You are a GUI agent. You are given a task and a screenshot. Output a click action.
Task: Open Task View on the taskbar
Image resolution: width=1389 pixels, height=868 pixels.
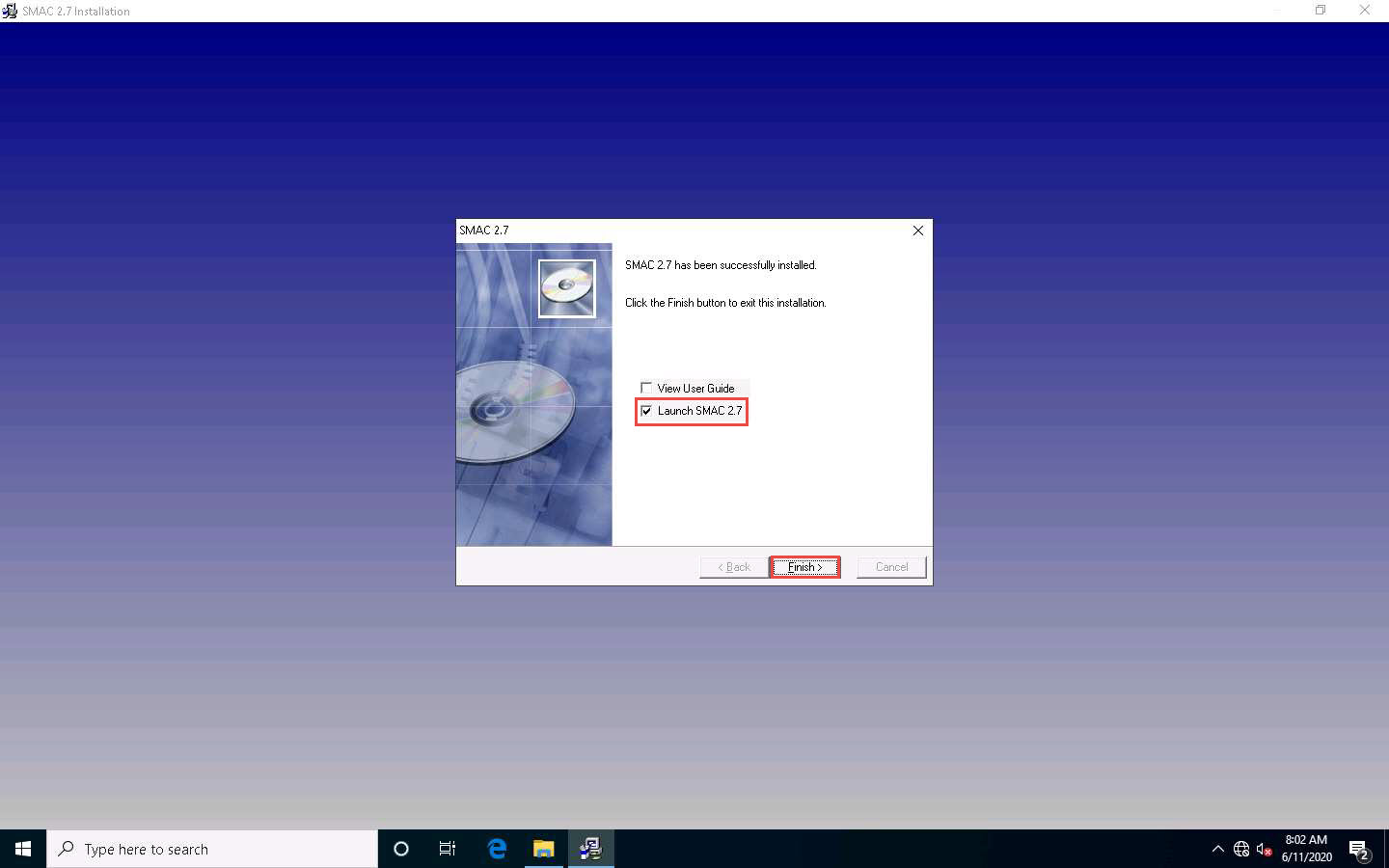click(x=448, y=849)
